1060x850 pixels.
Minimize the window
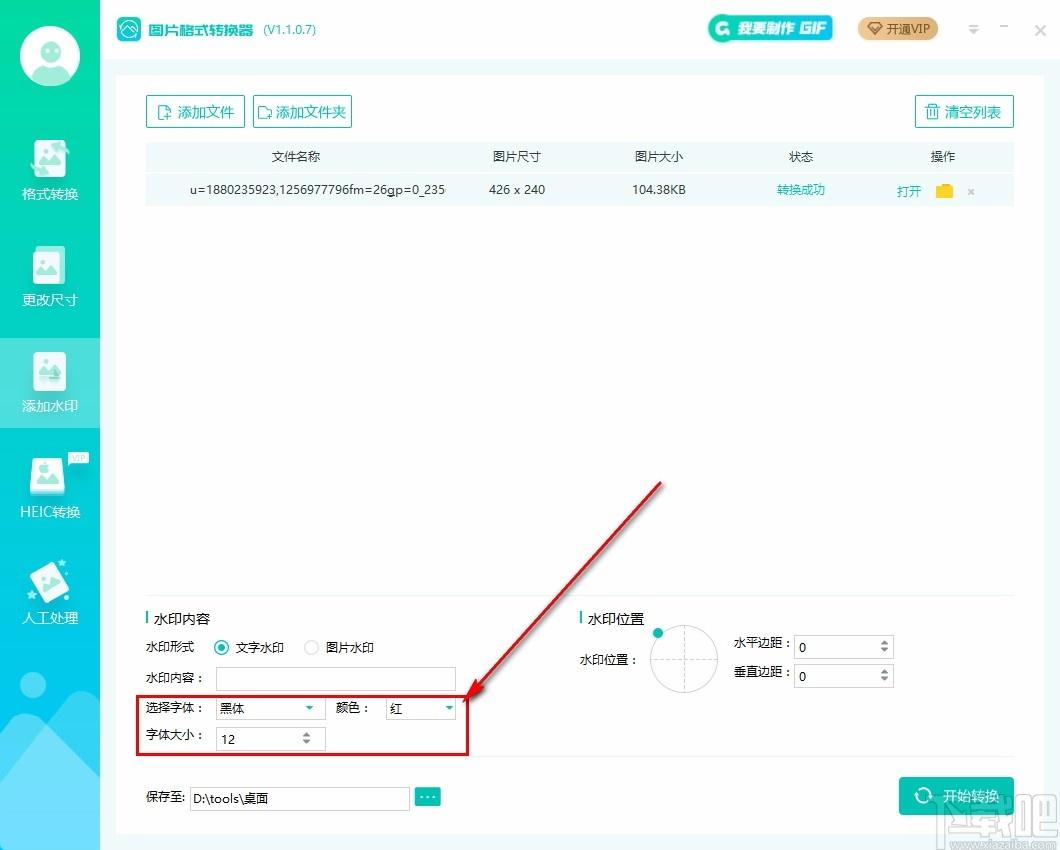(x=1004, y=27)
